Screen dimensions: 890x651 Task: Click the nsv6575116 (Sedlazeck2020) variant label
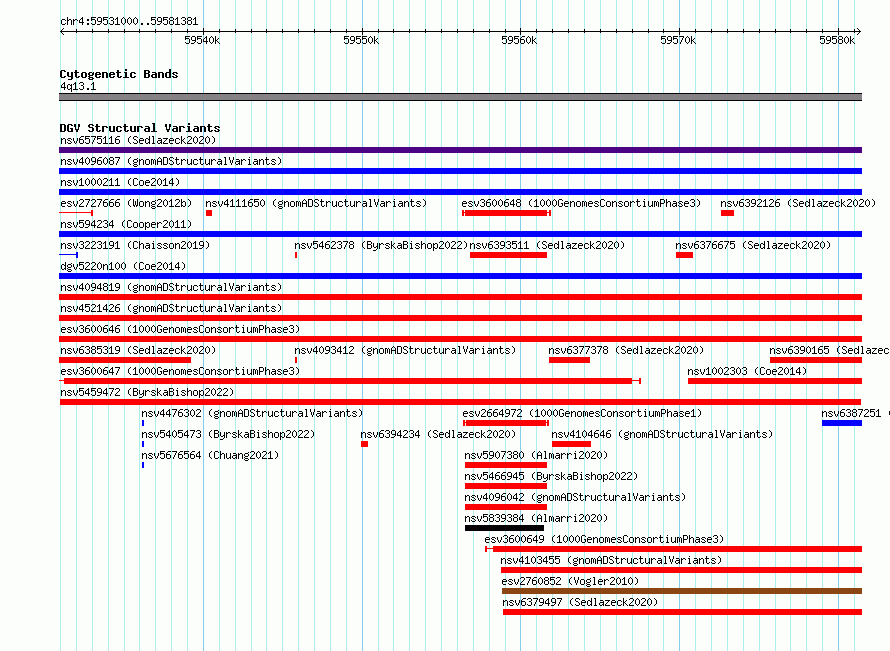pyautogui.click(x=138, y=140)
